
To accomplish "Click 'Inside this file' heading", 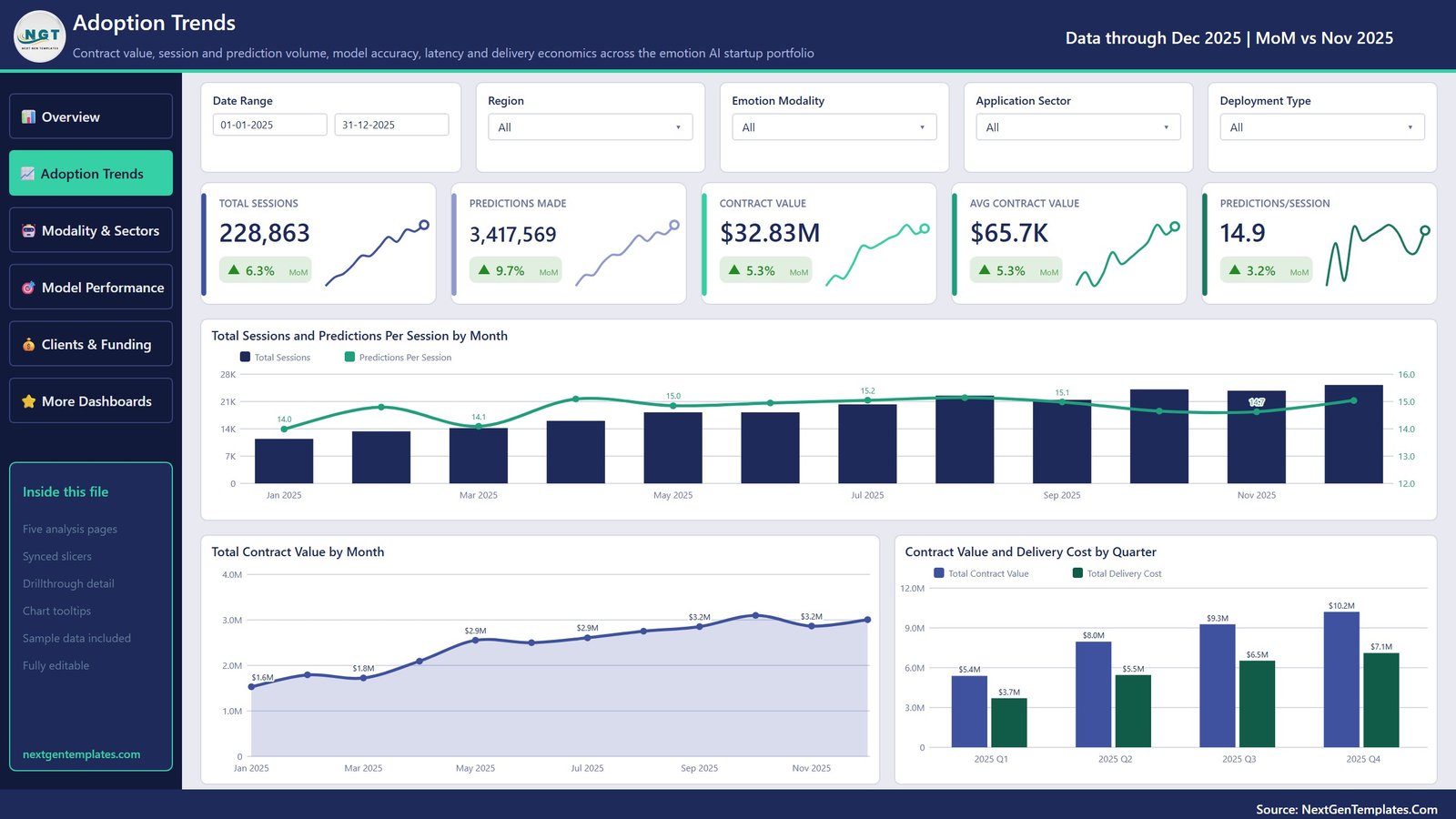I will [66, 491].
